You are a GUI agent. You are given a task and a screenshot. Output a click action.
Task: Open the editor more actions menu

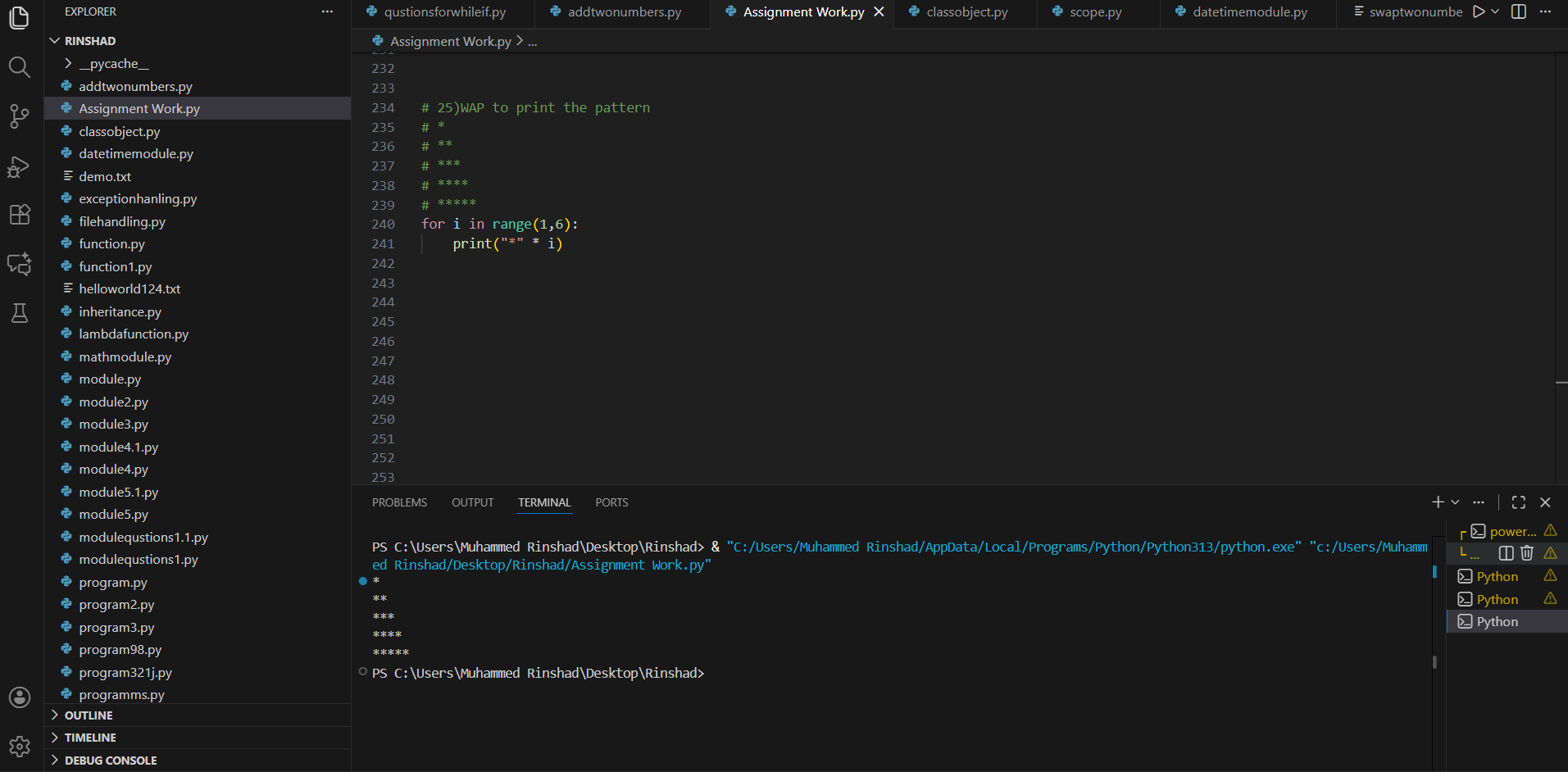coord(1546,11)
